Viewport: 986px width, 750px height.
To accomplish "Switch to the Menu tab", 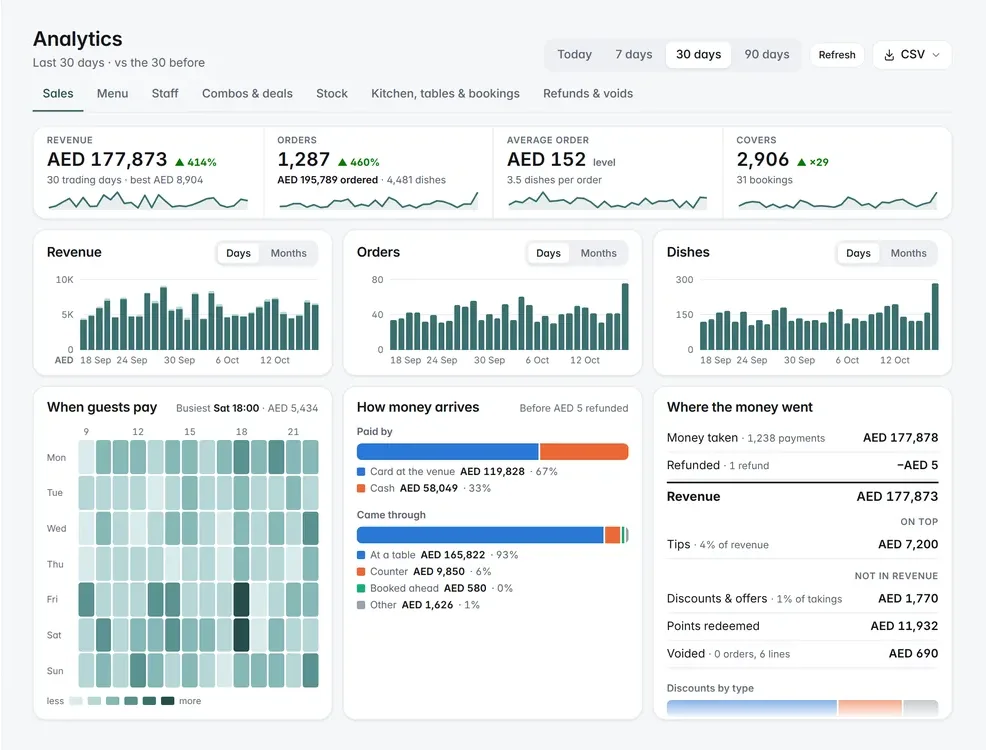I will click(x=113, y=94).
